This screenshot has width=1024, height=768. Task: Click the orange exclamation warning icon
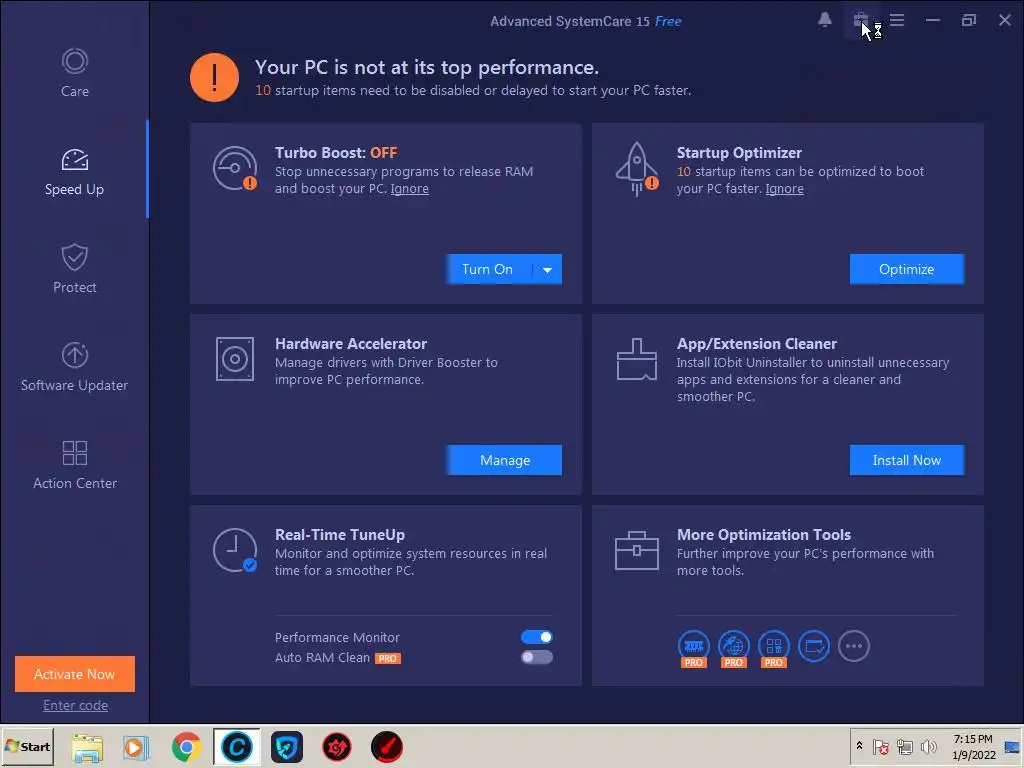(x=214, y=78)
